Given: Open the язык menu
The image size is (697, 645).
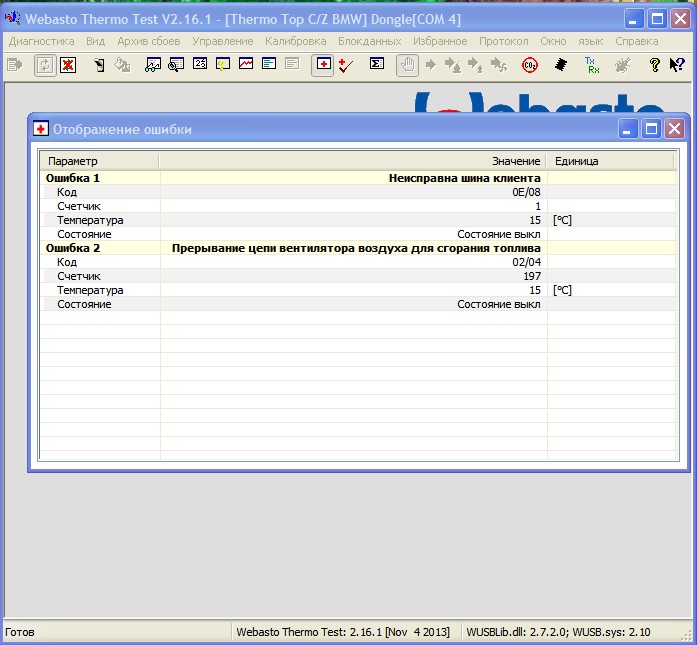Looking at the screenshot, I should (x=591, y=41).
